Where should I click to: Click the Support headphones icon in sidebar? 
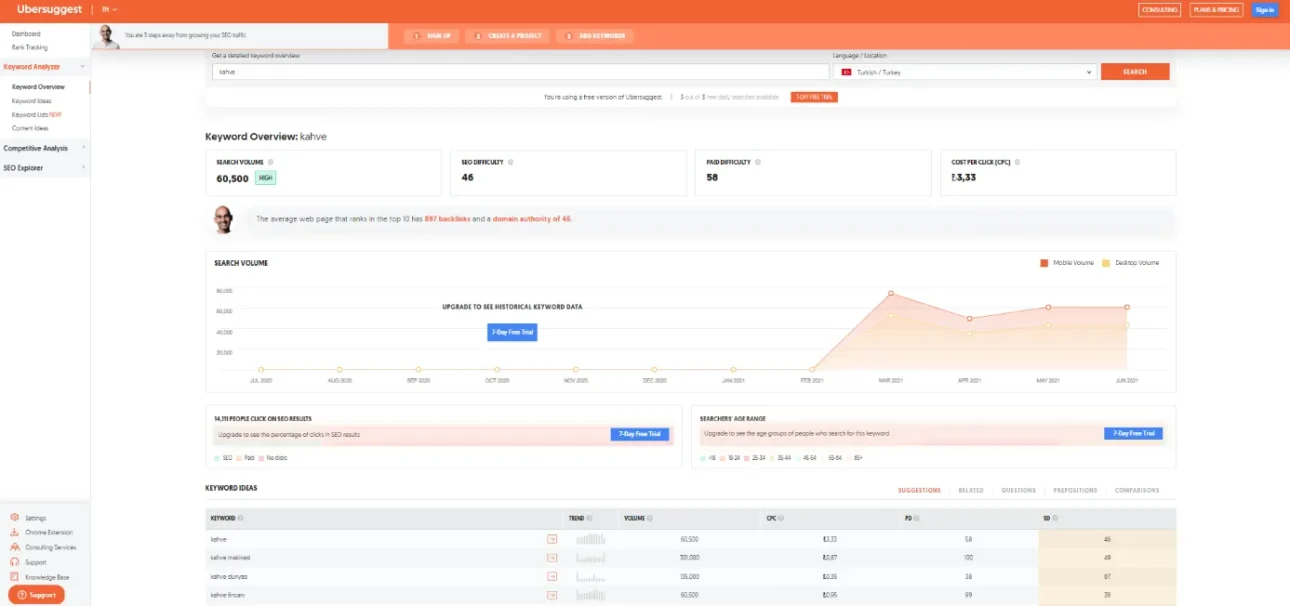pos(15,562)
